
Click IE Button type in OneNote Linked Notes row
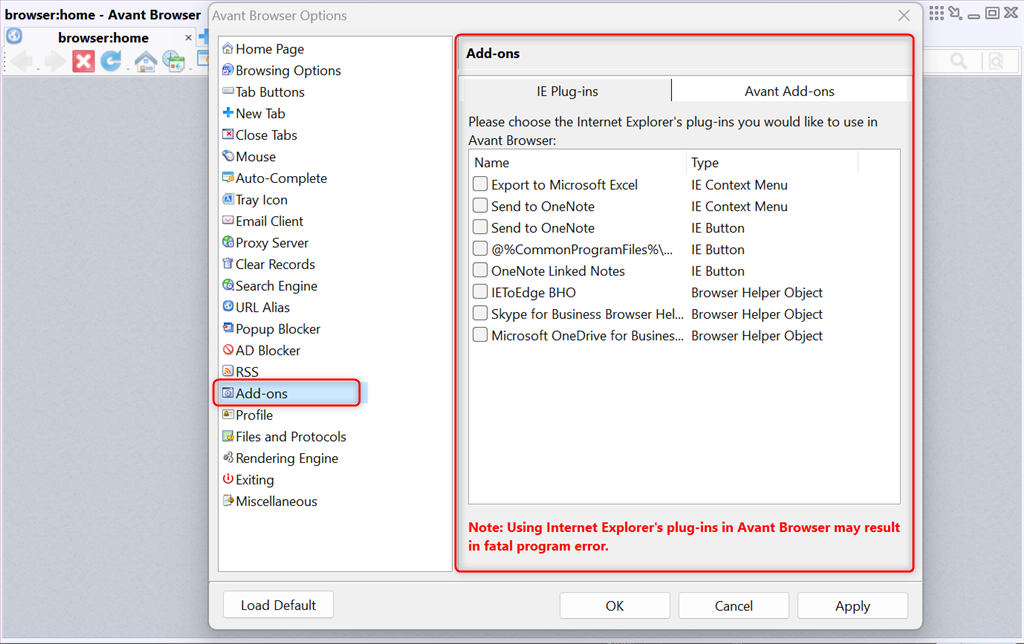pyautogui.click(x=718, y=271)
